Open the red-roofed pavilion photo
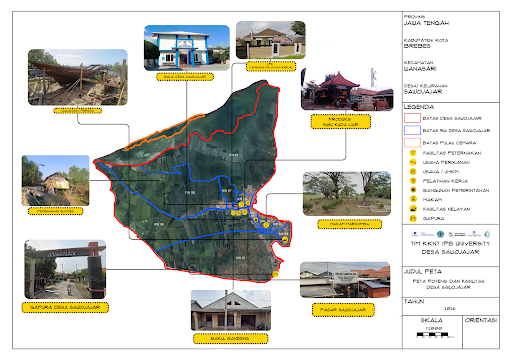 tap(347, 89)
